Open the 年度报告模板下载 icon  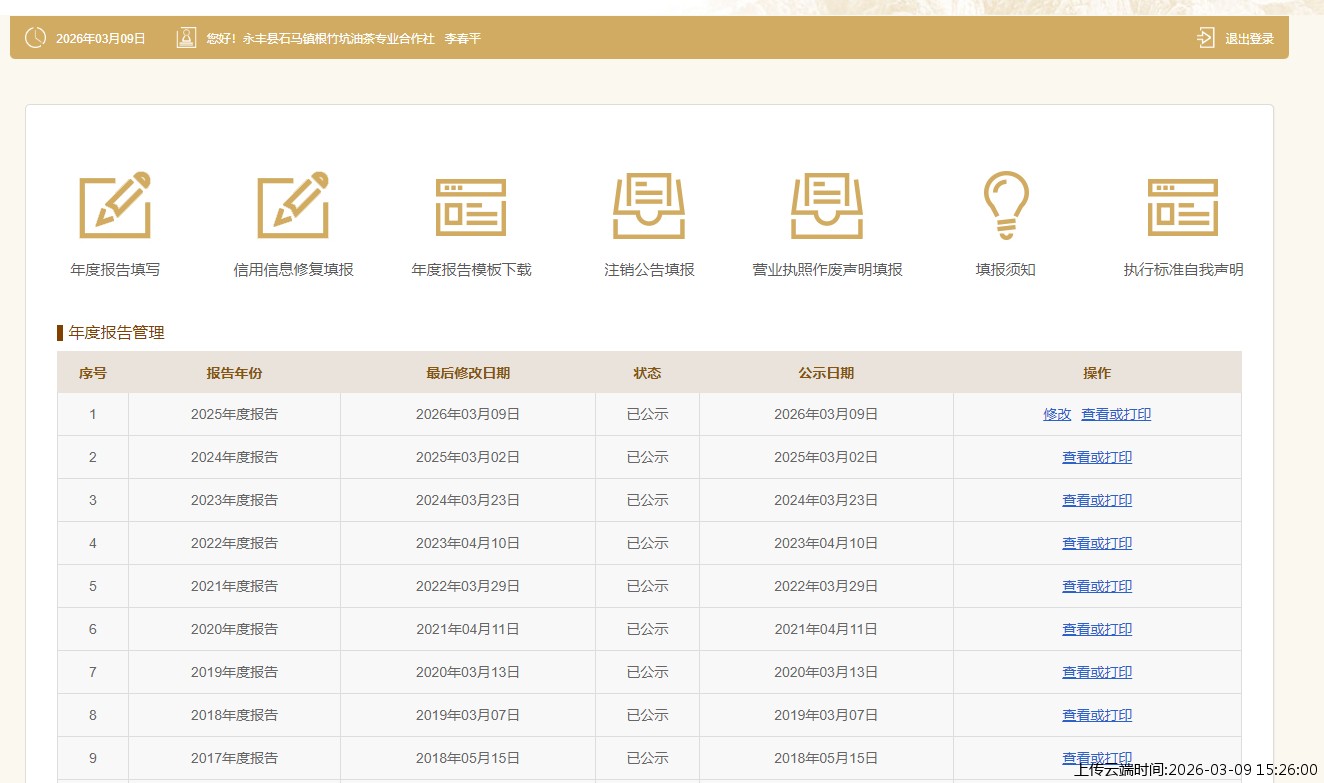point(471,207)
